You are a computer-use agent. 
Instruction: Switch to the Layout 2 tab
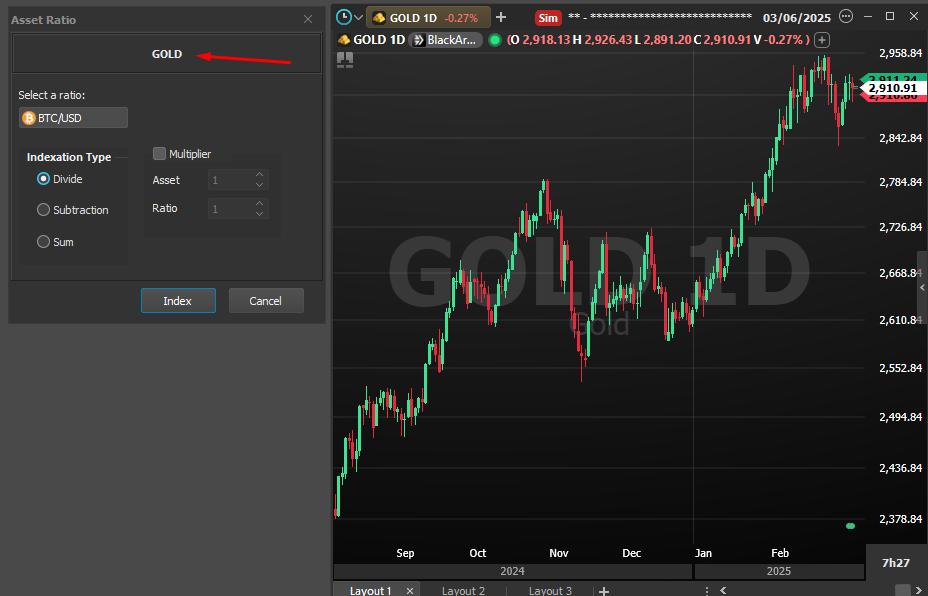463,590
